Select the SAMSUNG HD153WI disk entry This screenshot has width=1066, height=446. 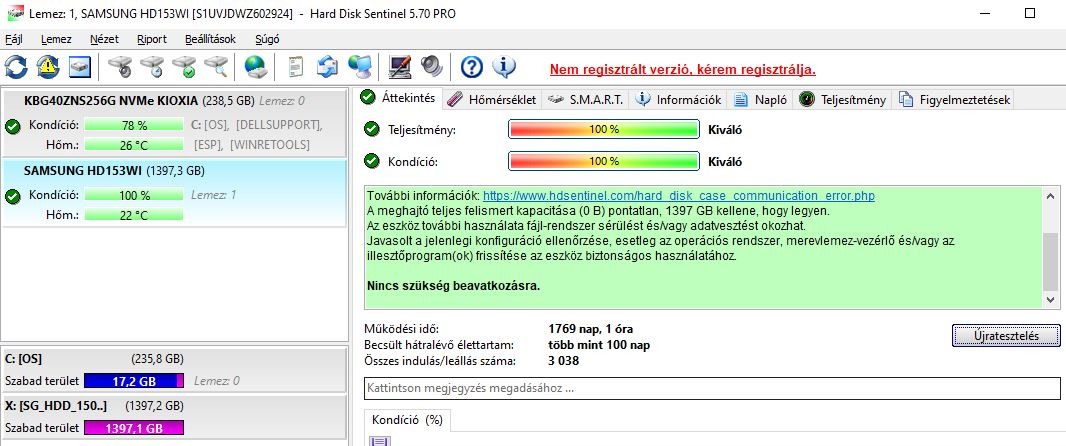(x=174, y=193)
